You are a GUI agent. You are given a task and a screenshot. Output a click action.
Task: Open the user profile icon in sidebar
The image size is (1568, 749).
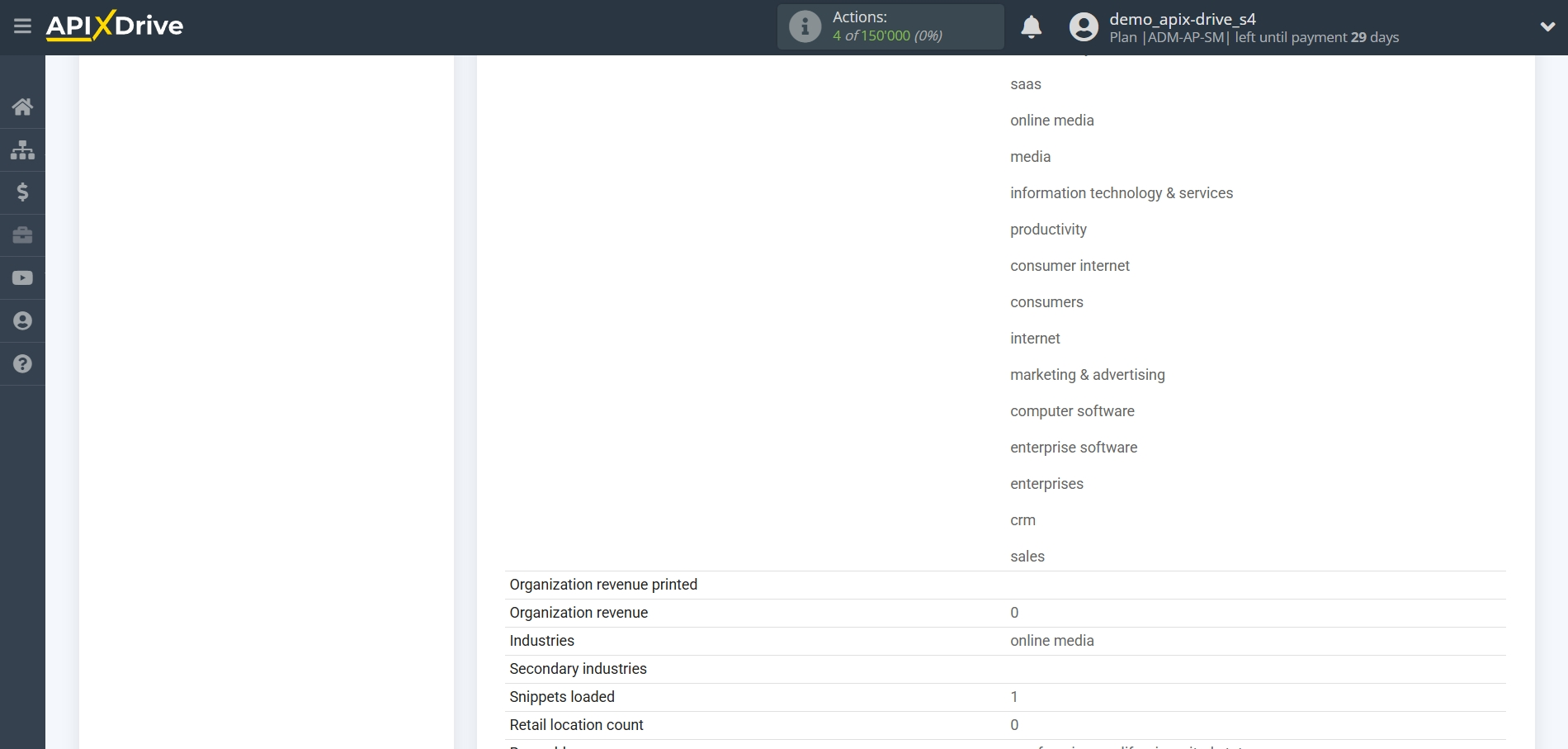[x=22, y=320]
